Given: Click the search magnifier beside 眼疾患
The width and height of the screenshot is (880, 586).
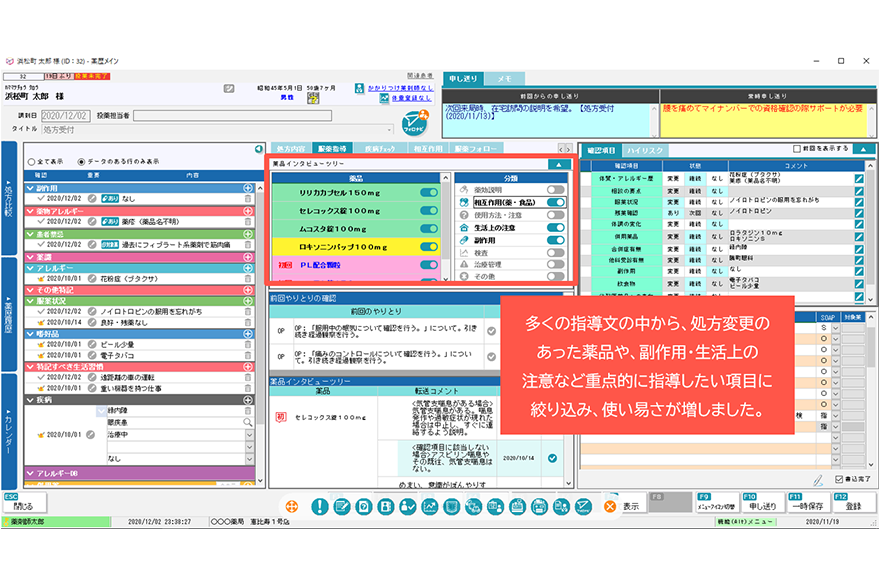Looking at the screenshot, I should click(x=248, y=422).
